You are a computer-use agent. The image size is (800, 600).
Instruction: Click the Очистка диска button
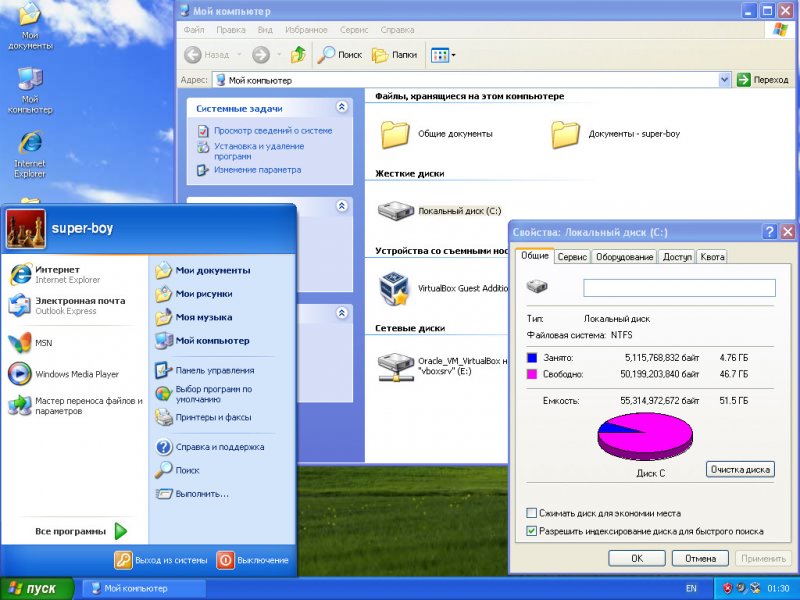pos(740,469)
